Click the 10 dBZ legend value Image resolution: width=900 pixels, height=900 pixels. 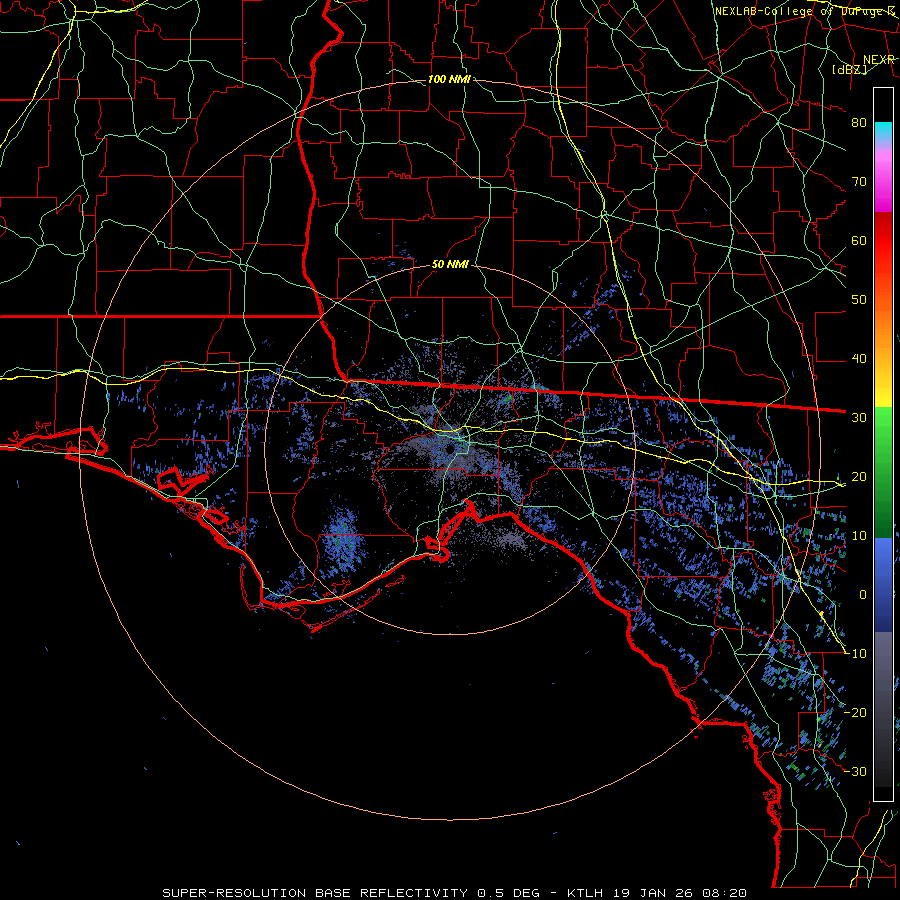(x=859, y=536)
